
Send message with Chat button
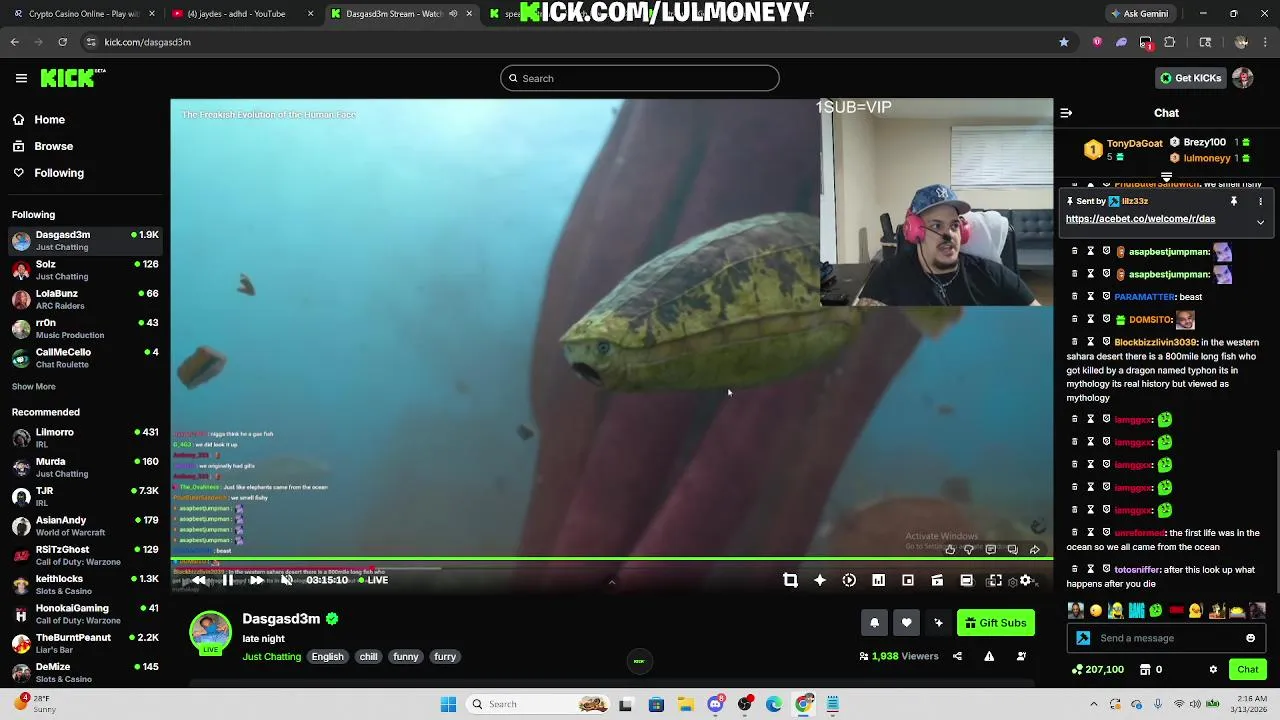click(1248, 669)
